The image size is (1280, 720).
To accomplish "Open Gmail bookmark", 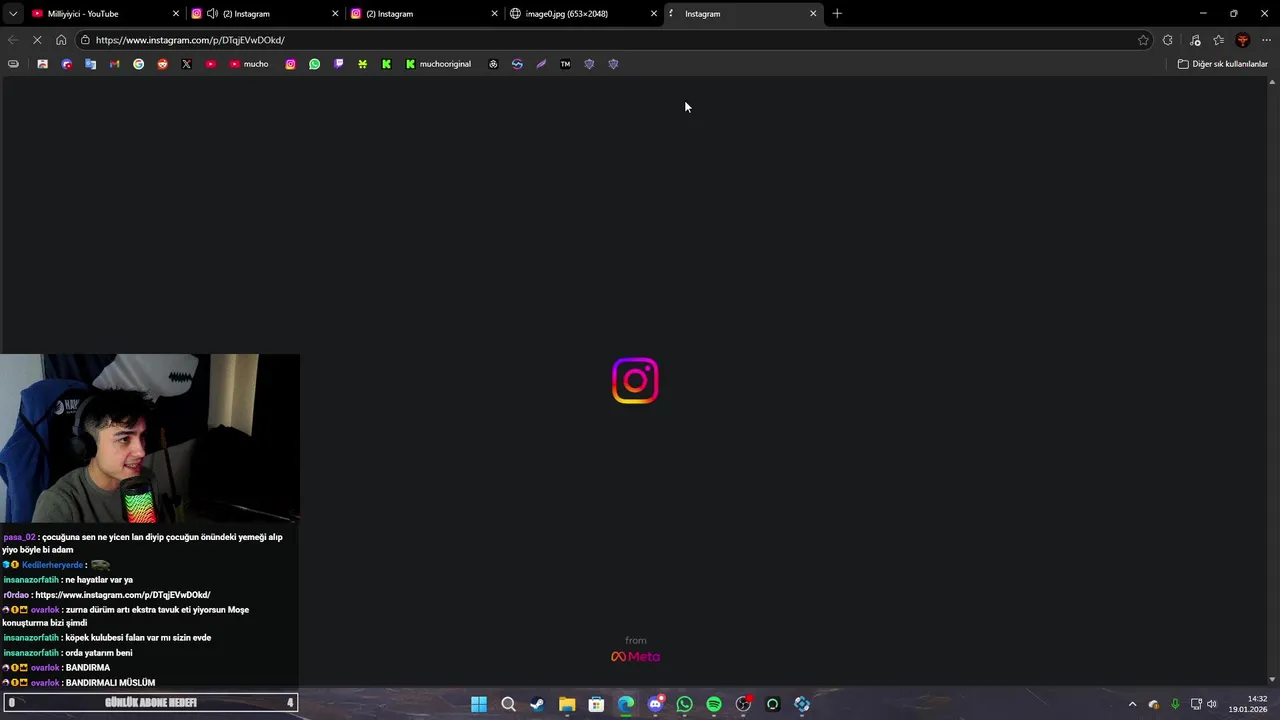I will (114, 64).
